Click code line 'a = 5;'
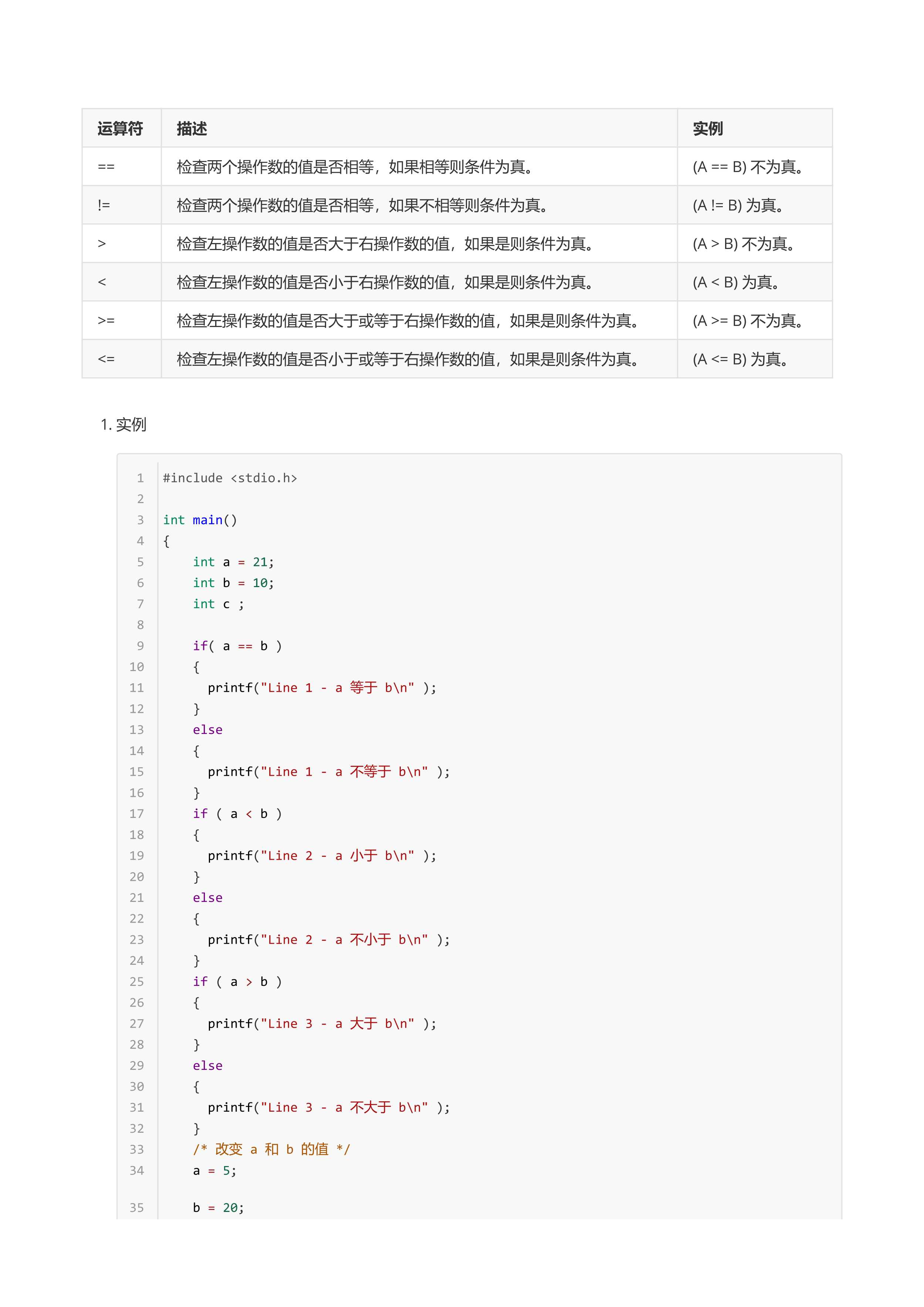The image size is (924, 1307). (x=214, y=1171)
